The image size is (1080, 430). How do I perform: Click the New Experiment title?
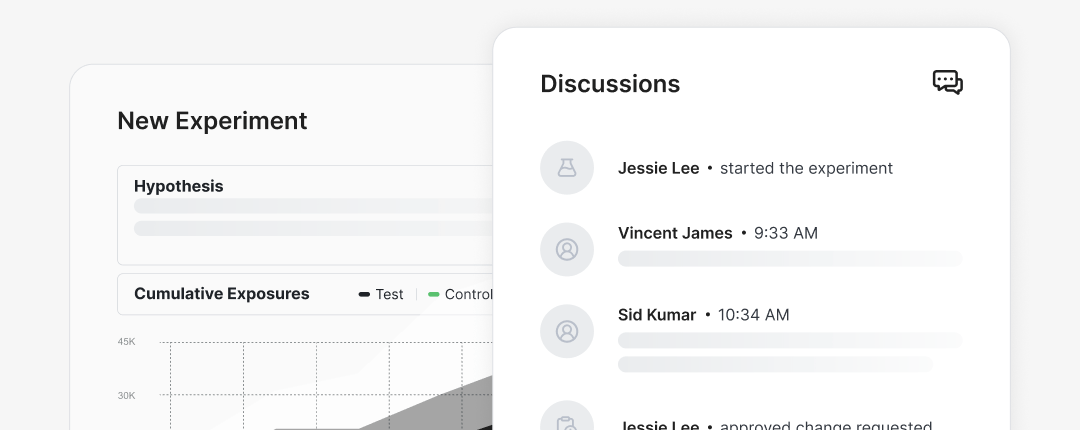[212, 121]
